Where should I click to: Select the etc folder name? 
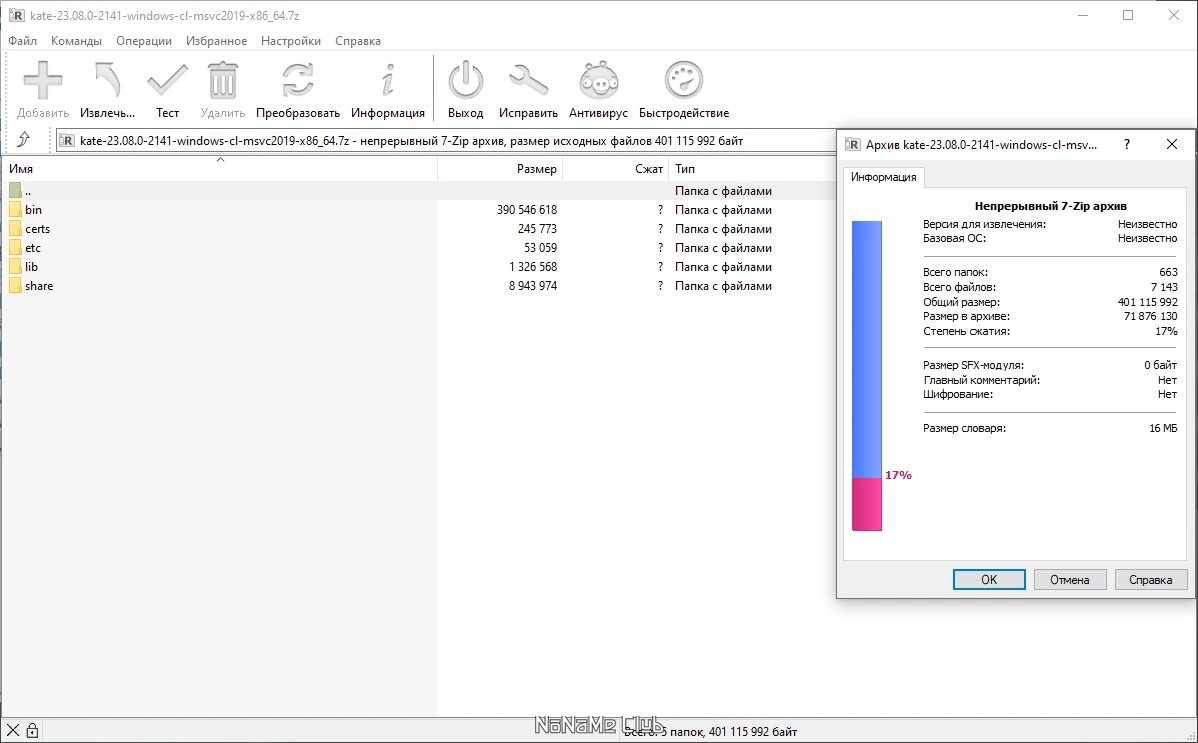tap(33, 248)
